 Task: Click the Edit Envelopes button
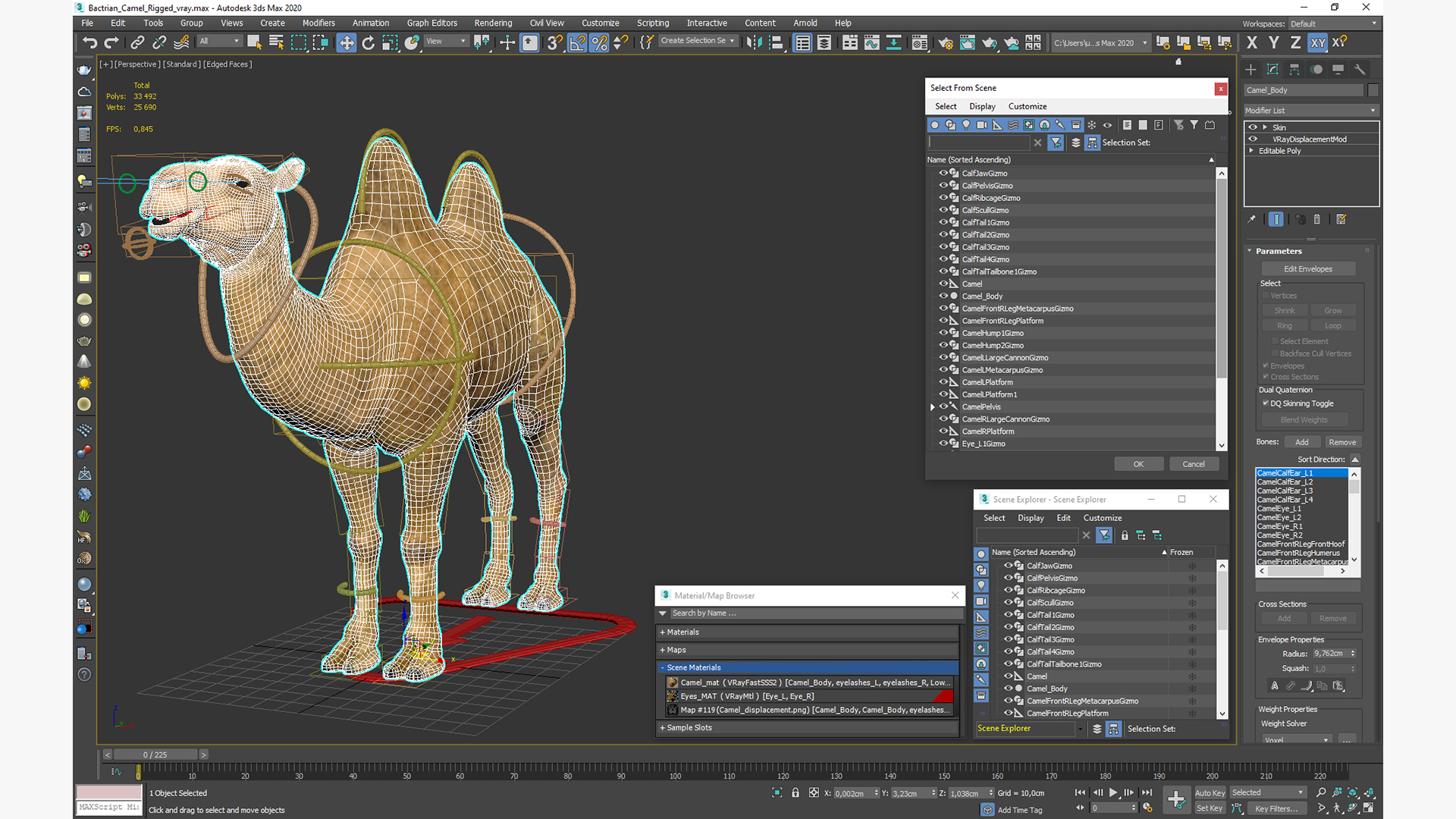click(1308, 269)
